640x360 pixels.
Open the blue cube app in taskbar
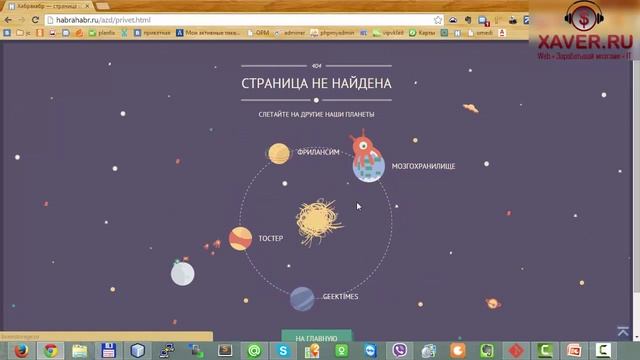pyautogui.click(x=138, y=351)
